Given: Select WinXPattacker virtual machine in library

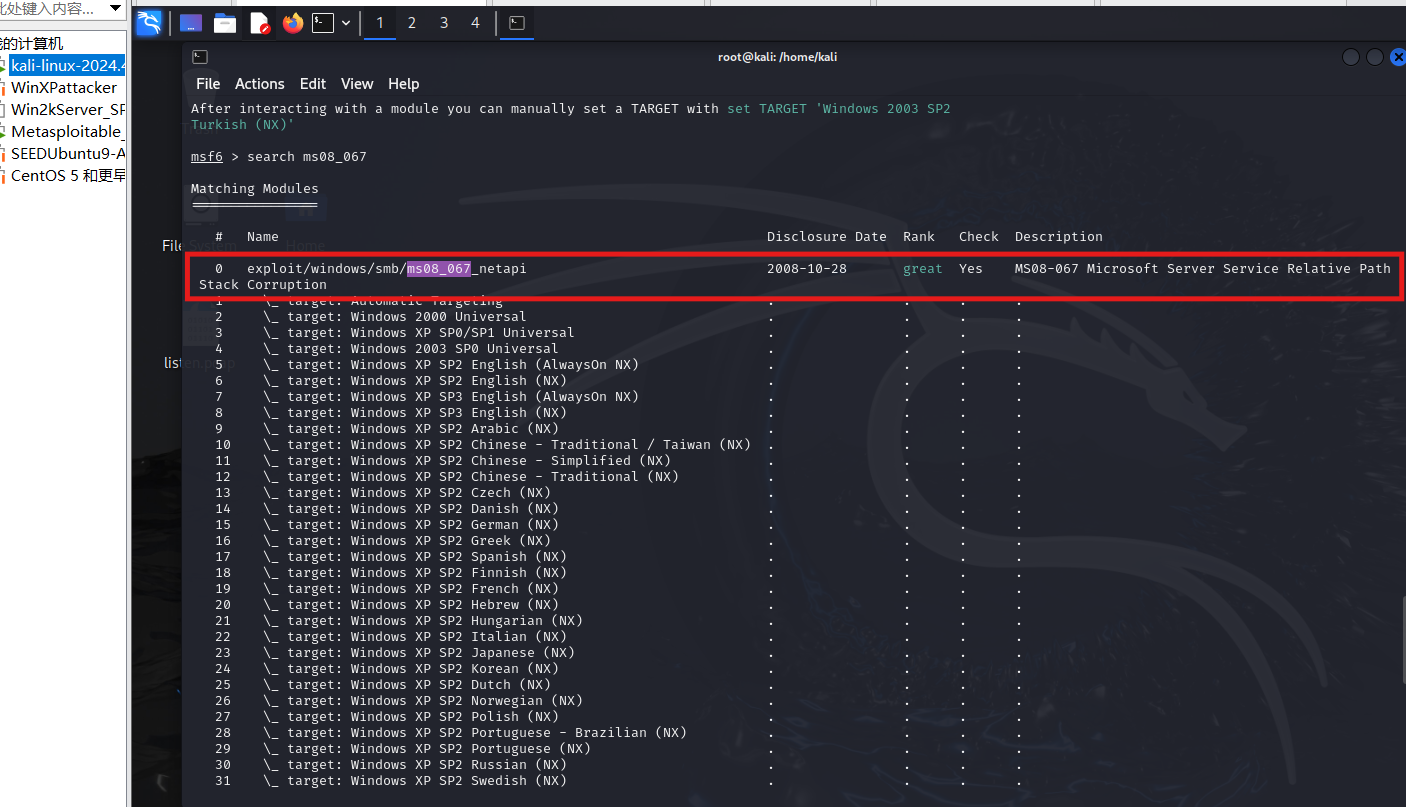Looking at the screenshot, I should click(63, 88).
